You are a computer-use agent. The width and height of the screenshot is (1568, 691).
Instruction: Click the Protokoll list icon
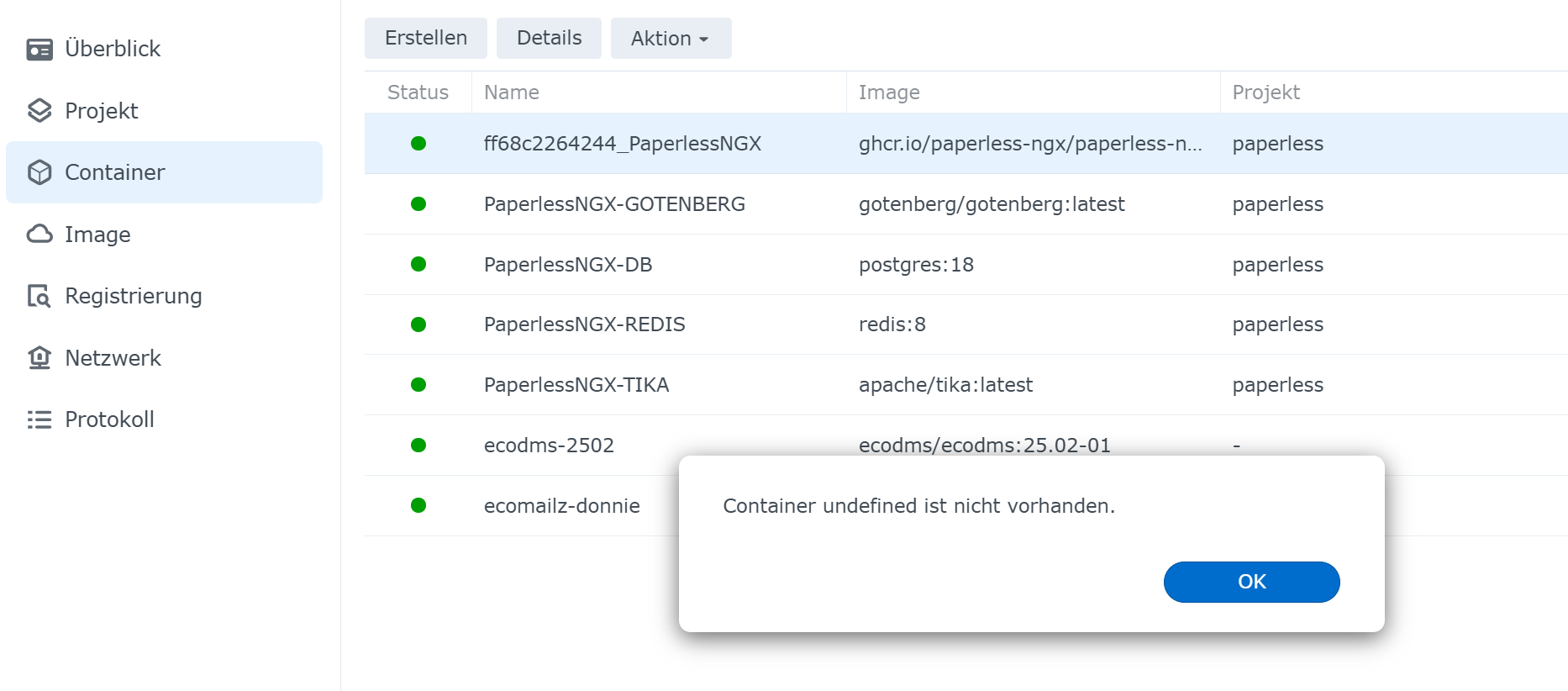coord(39,419)
